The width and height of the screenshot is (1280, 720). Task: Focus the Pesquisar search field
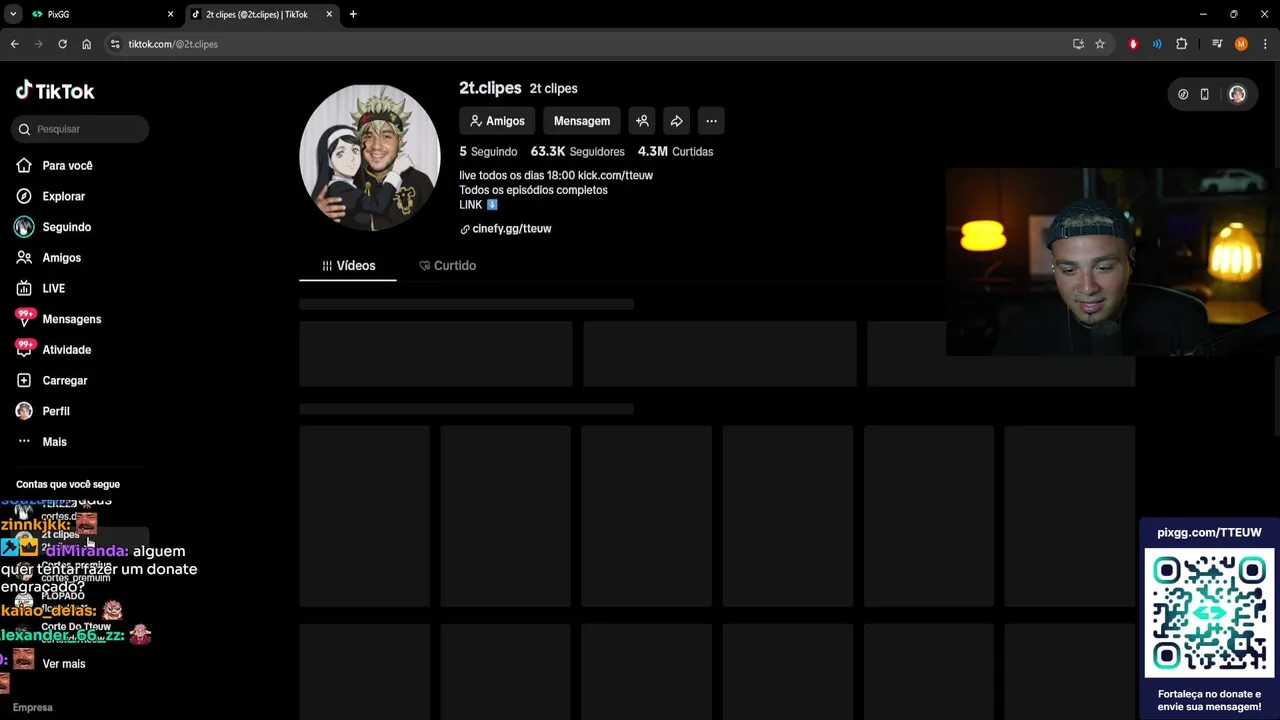click(x=80, y=129)
